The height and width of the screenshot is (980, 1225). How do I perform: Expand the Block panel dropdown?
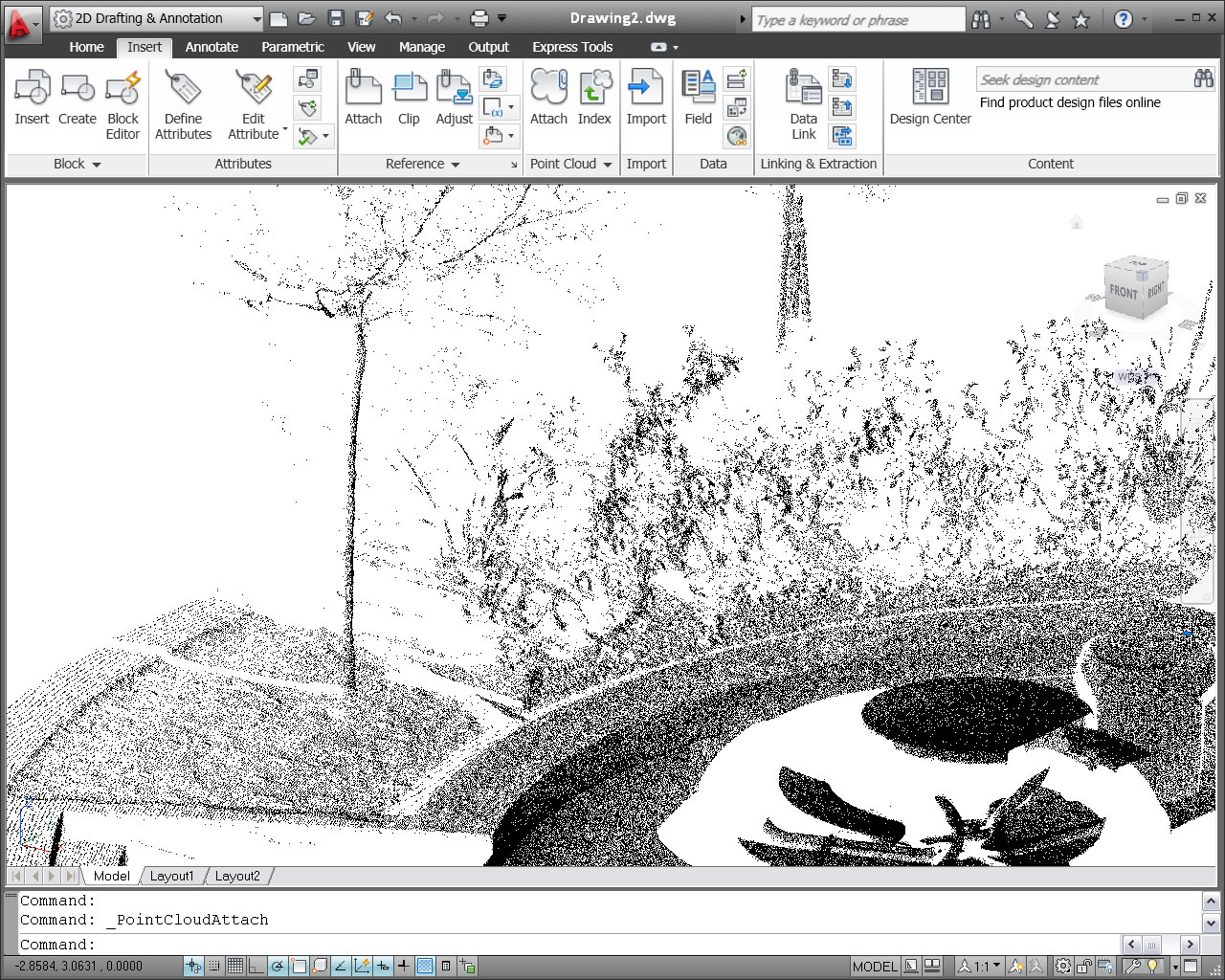(77, 164)
